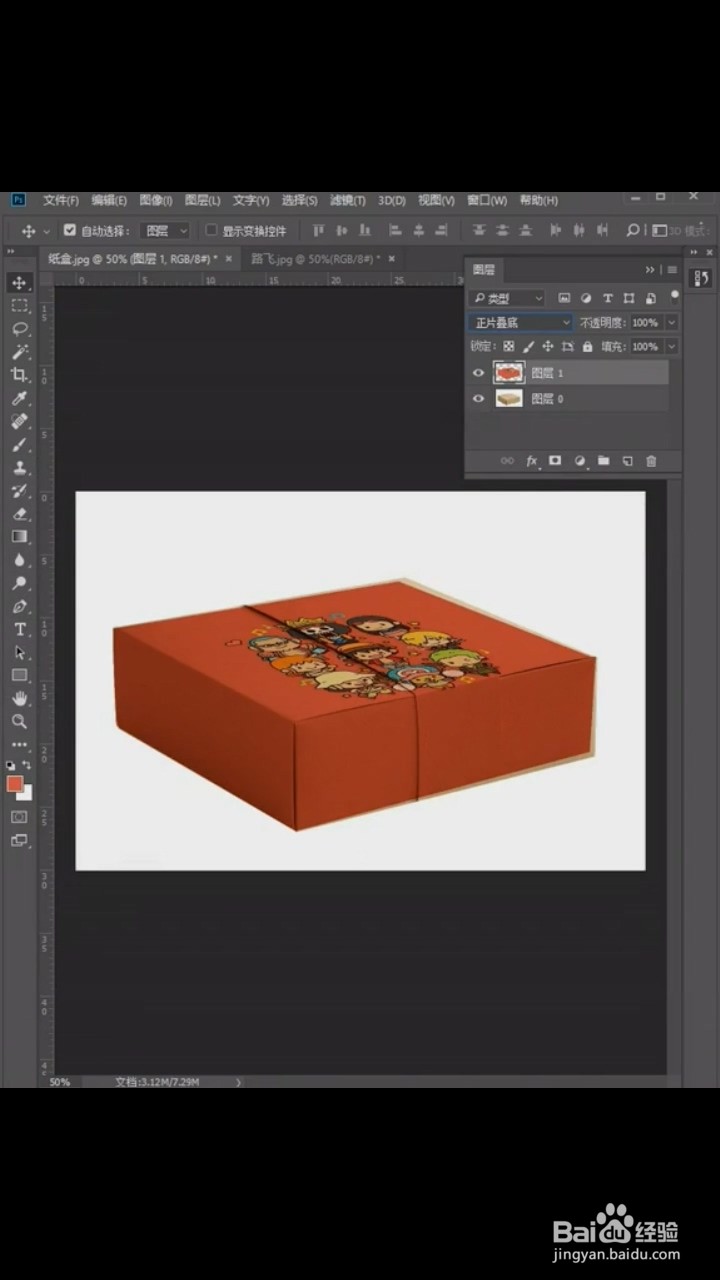This screenshot has width=720, height=1280.
Task: Select the Eyedropper tool
Action: [x=19, y=398]
